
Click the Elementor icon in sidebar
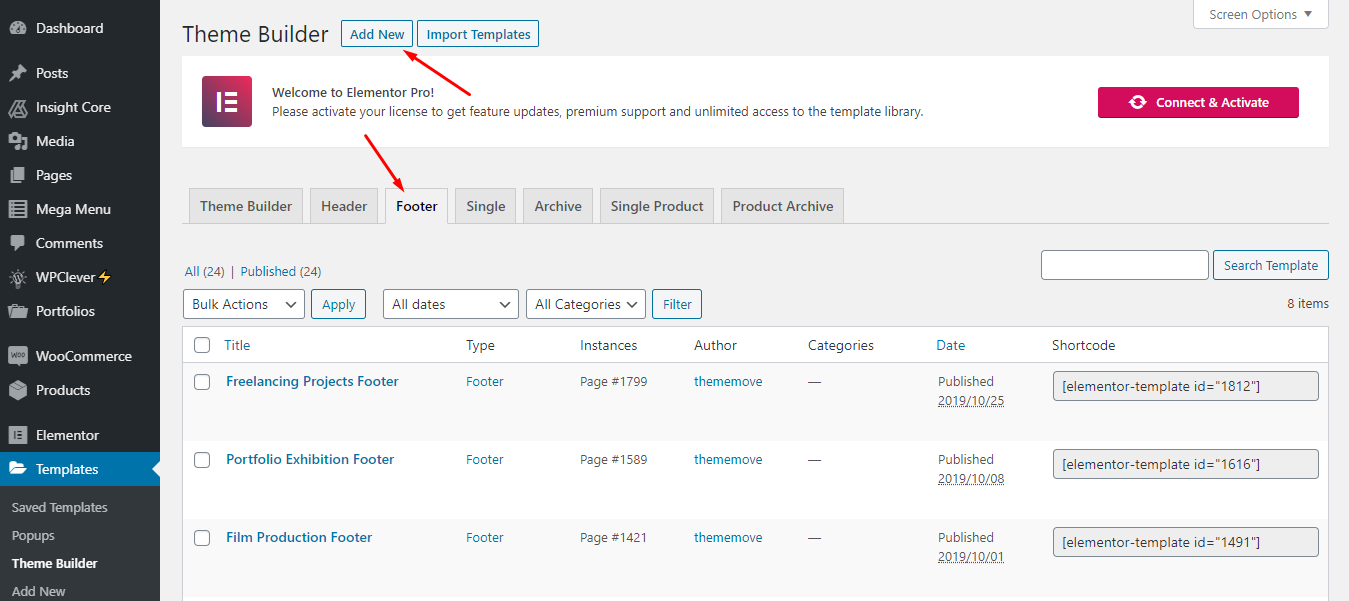pos(17,435)
